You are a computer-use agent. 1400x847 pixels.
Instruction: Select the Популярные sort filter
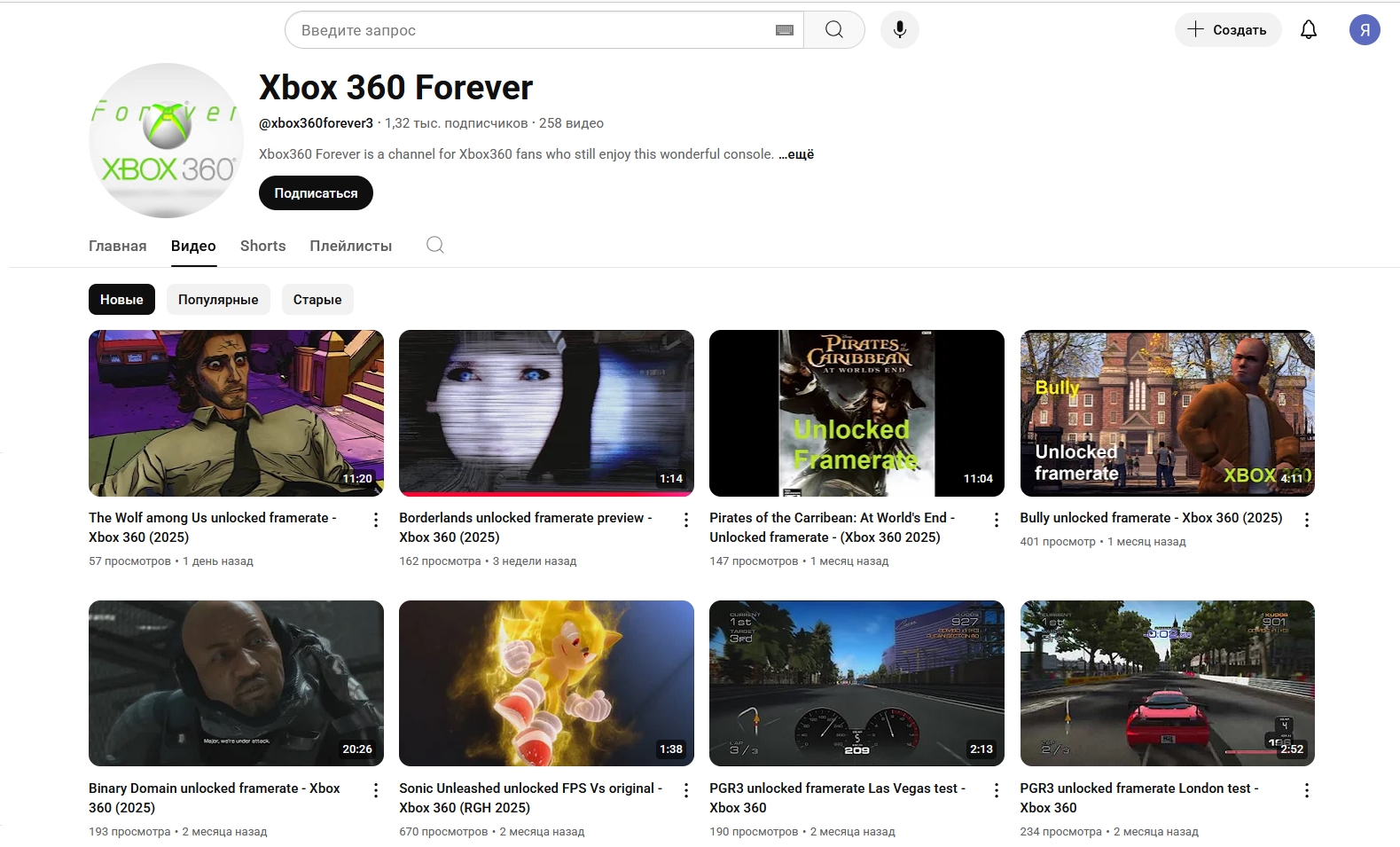(218, 300)
